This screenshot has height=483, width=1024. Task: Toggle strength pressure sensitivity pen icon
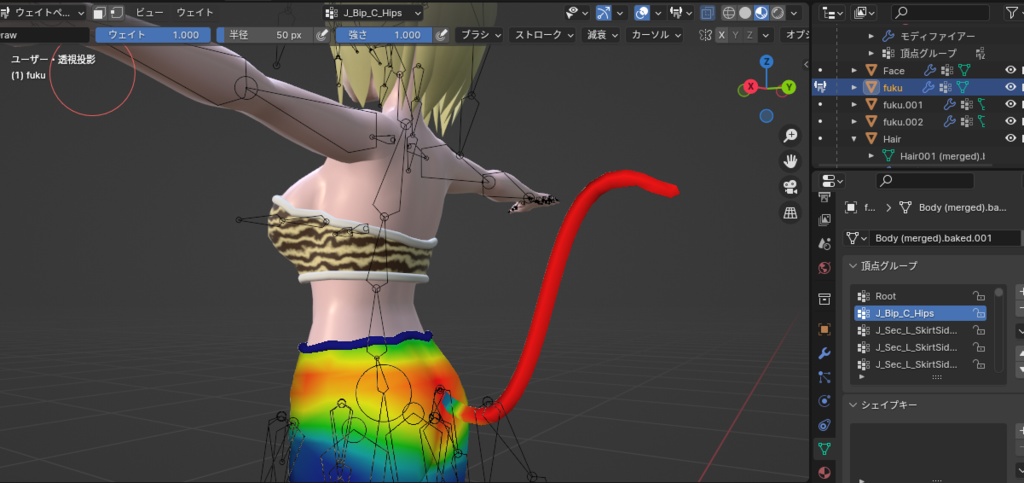(x=441, y=35)
